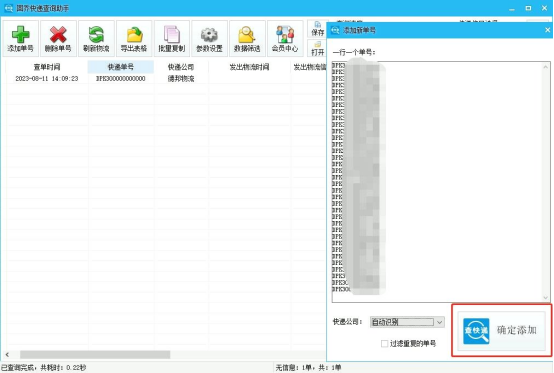
Task: Confirm with the 确定添加 button
Action: click(501, 331)
